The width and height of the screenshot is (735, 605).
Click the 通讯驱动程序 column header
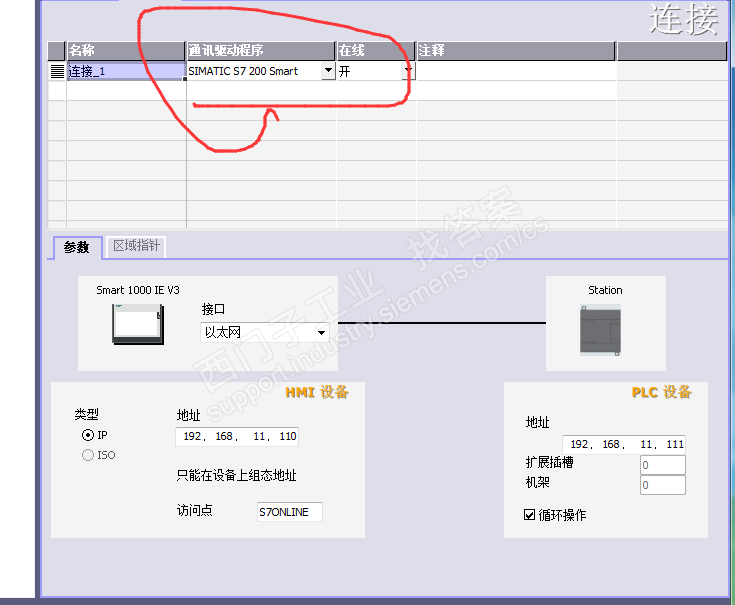[x=261, y=51]
